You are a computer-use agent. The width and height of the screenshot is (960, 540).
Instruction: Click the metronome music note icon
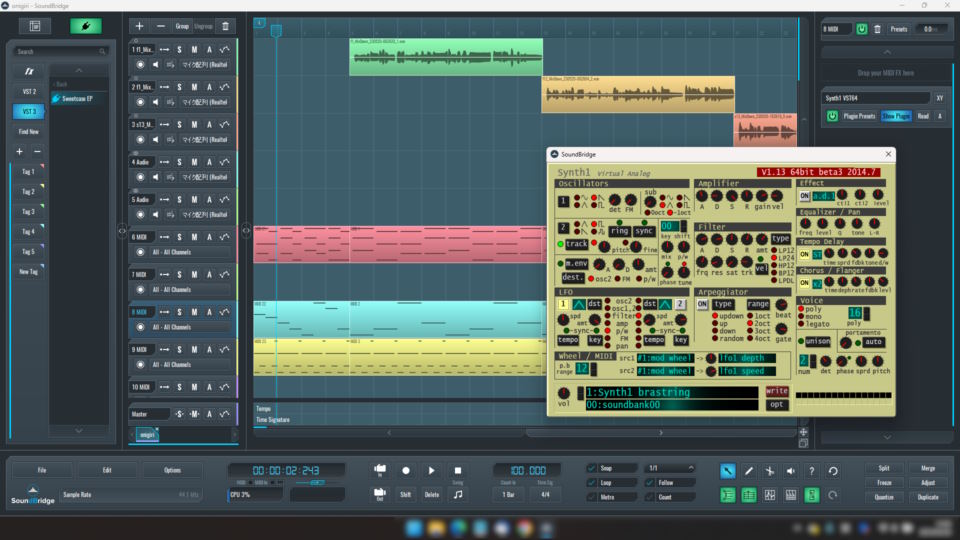tap(458, 494)
